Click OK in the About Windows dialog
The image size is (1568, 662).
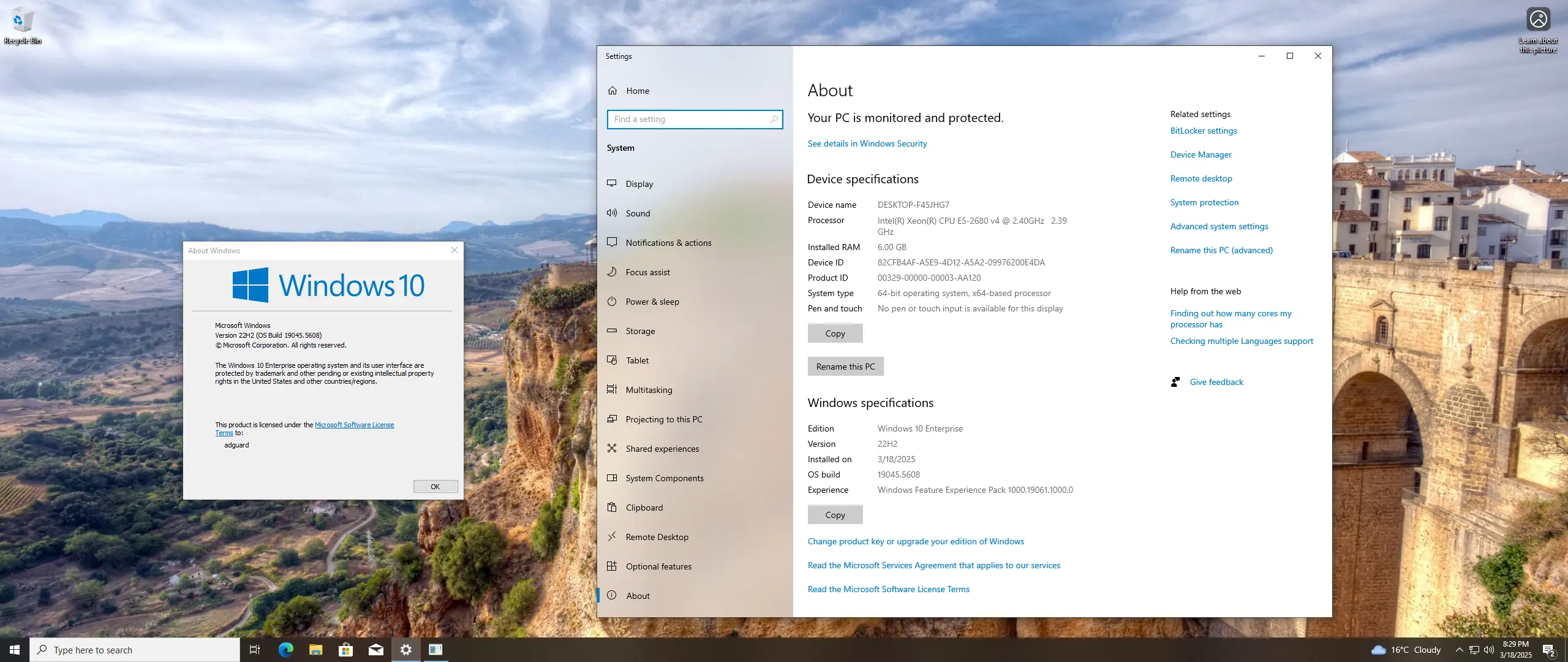click(x=435, y=486)
